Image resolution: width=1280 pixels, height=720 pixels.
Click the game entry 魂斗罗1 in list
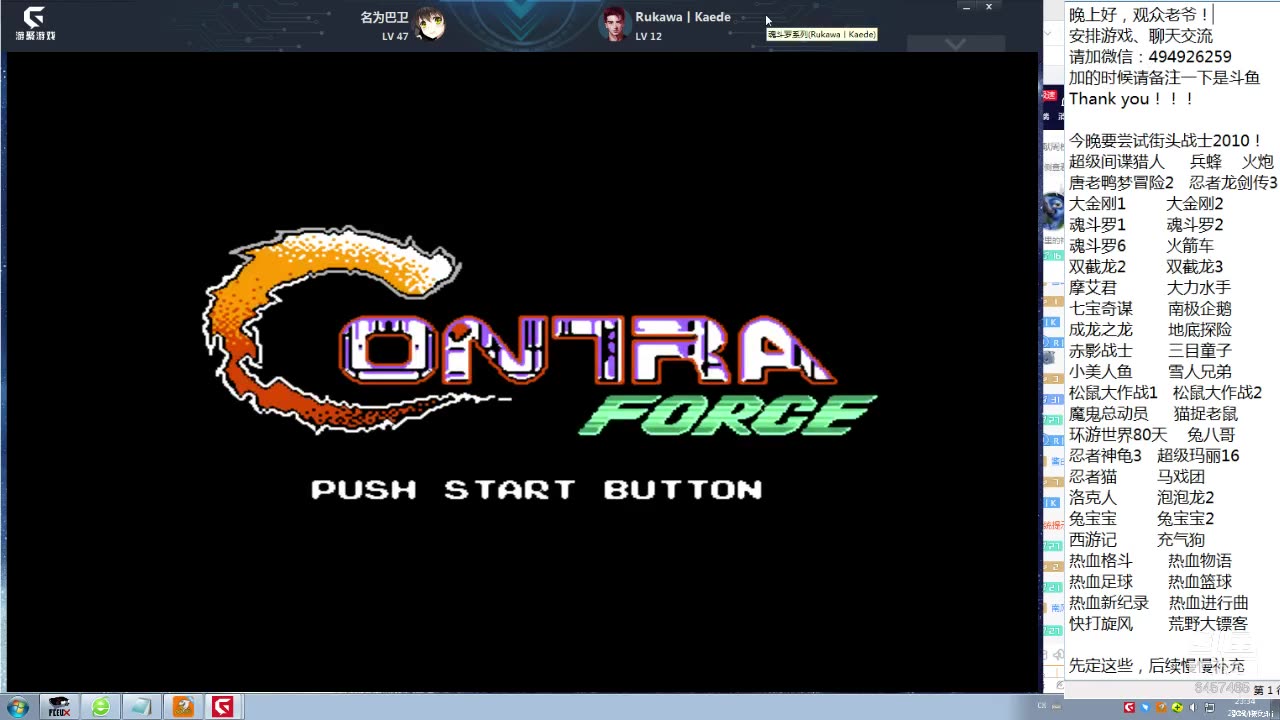[1097, 225]
